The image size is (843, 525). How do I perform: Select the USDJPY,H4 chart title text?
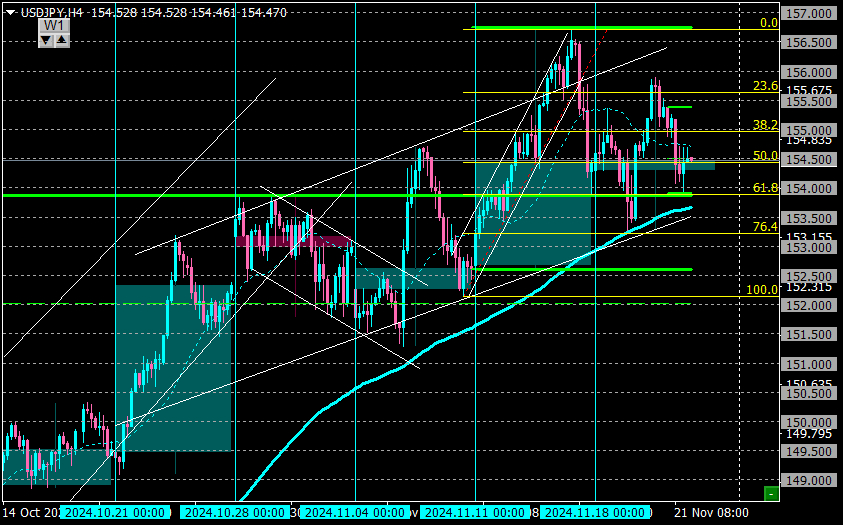52,12
